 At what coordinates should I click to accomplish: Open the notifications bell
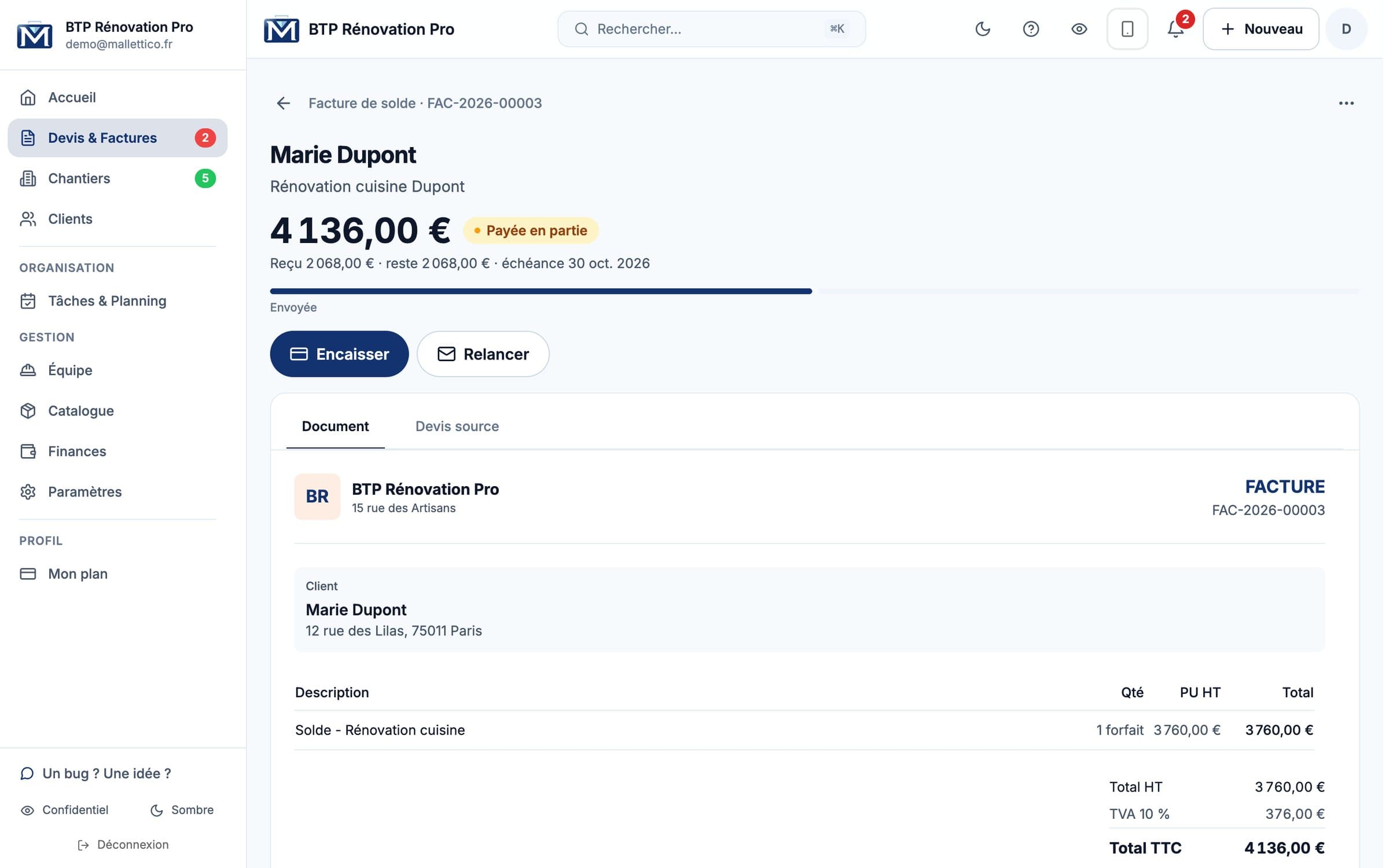(1175, 29)
